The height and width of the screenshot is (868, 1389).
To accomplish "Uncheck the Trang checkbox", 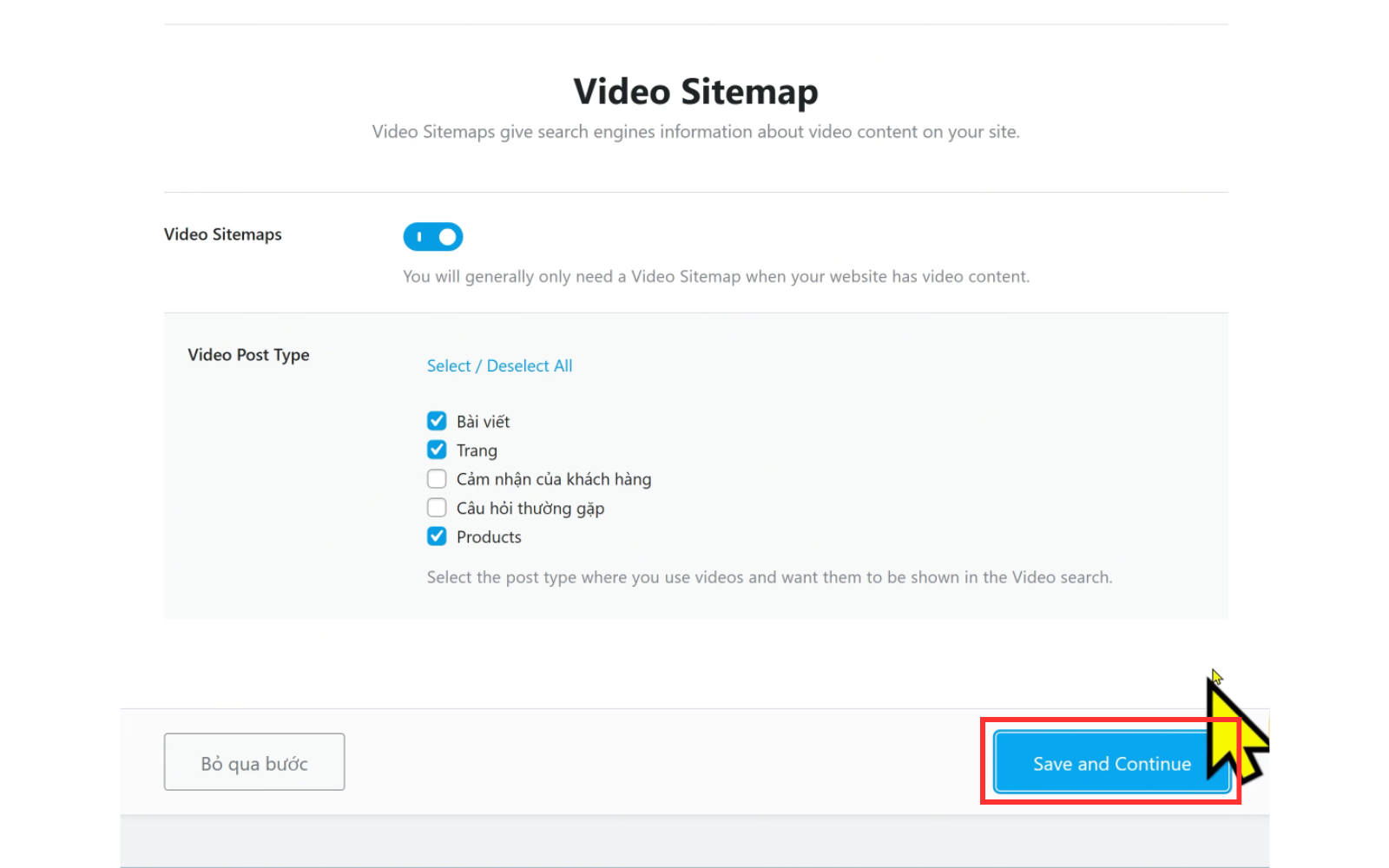I will pyautogui.click(x=437, y=450).
